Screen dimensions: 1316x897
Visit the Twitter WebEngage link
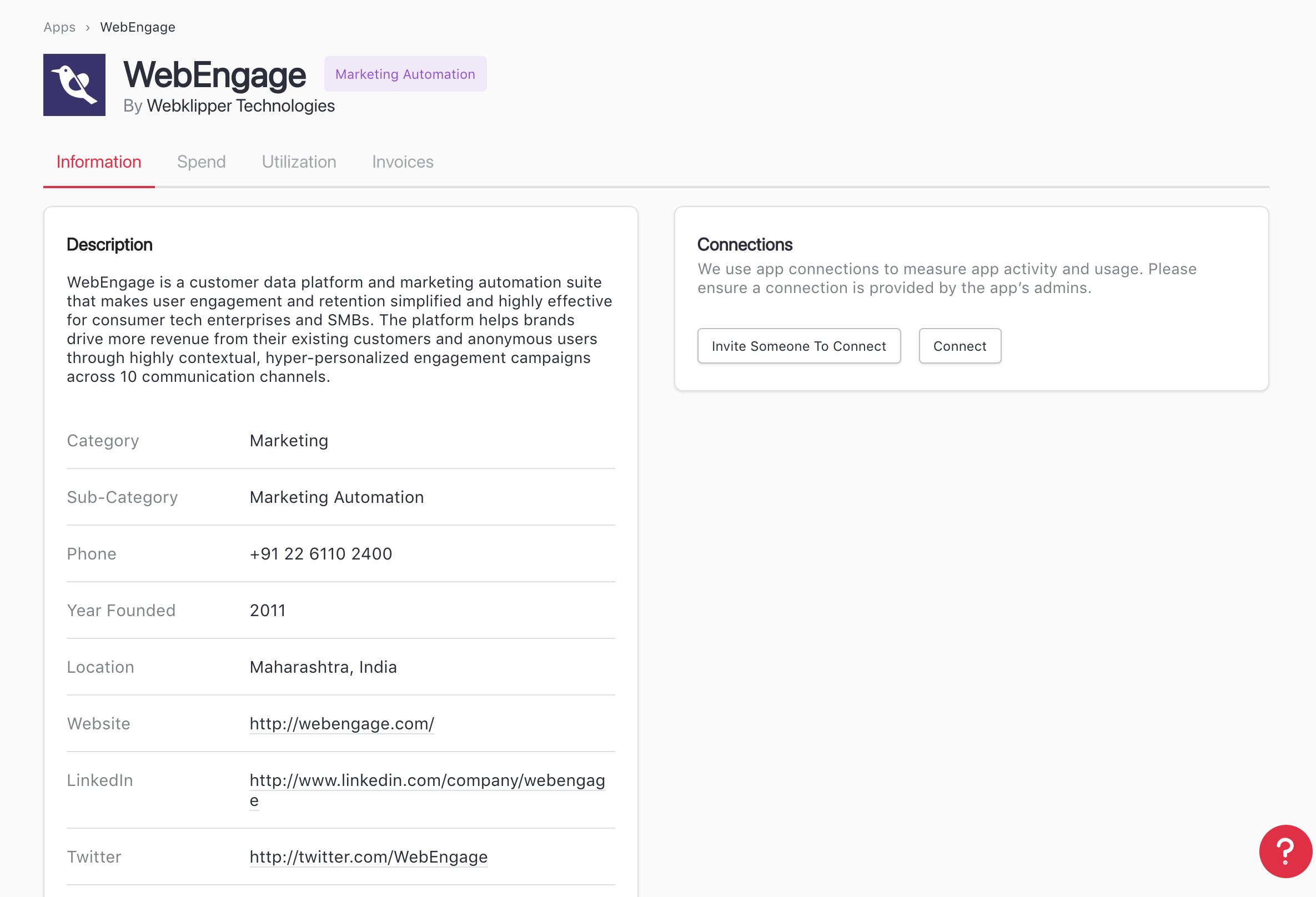click(x=368, y=856)
